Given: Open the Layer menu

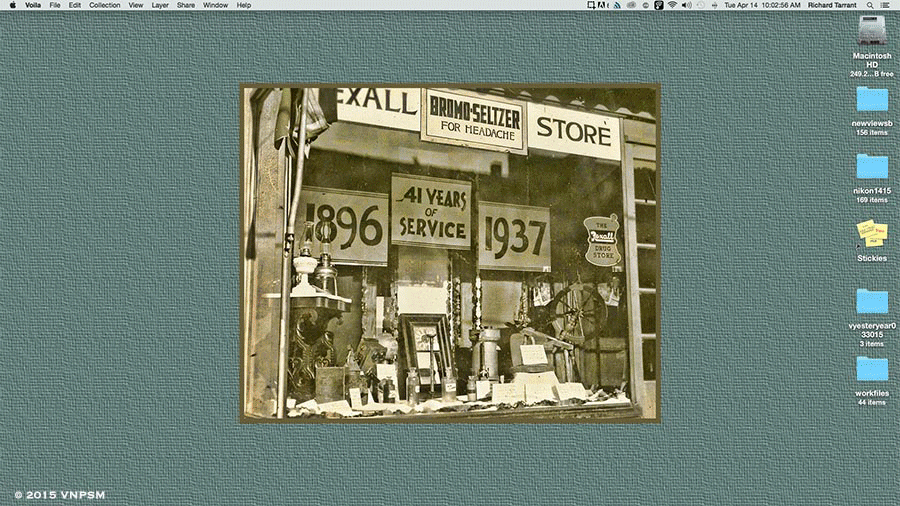Looking at the screenshot, I should tap(160, 5).
